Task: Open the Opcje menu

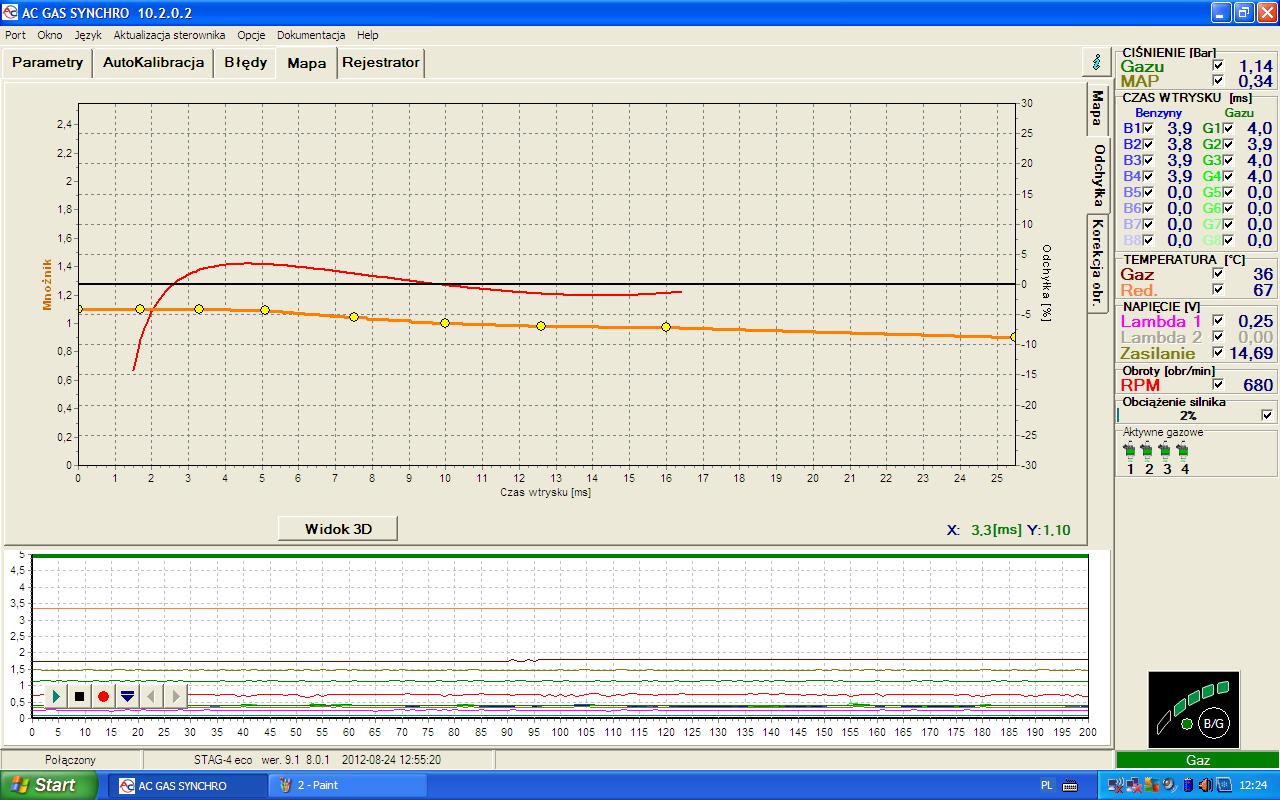Action: coord(251,35)
